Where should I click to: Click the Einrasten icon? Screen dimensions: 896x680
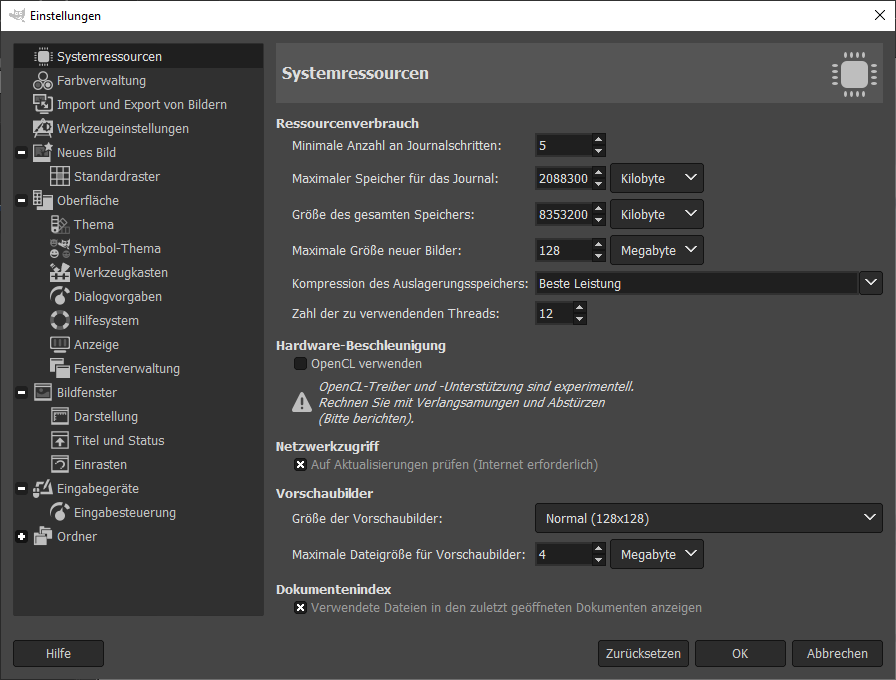pos(60,465)
